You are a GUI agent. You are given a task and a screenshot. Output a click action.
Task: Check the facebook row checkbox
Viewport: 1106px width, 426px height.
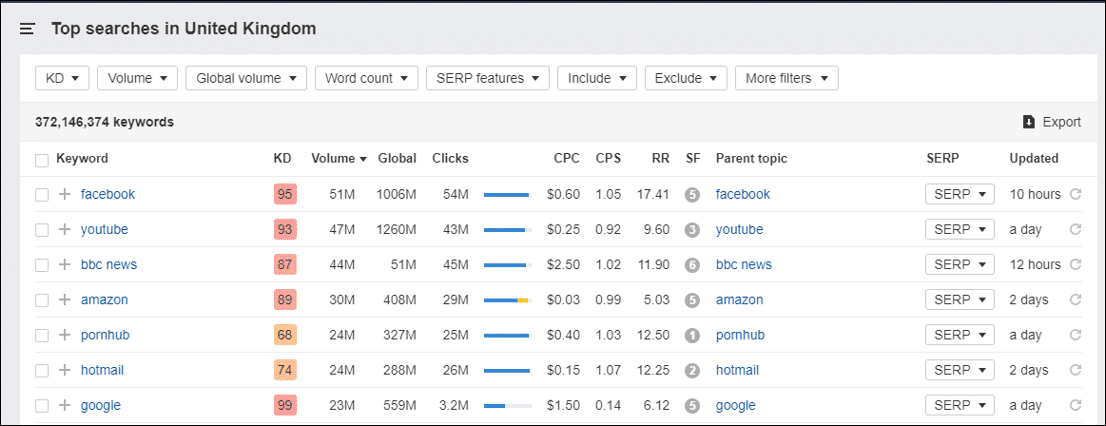[42, 195]
